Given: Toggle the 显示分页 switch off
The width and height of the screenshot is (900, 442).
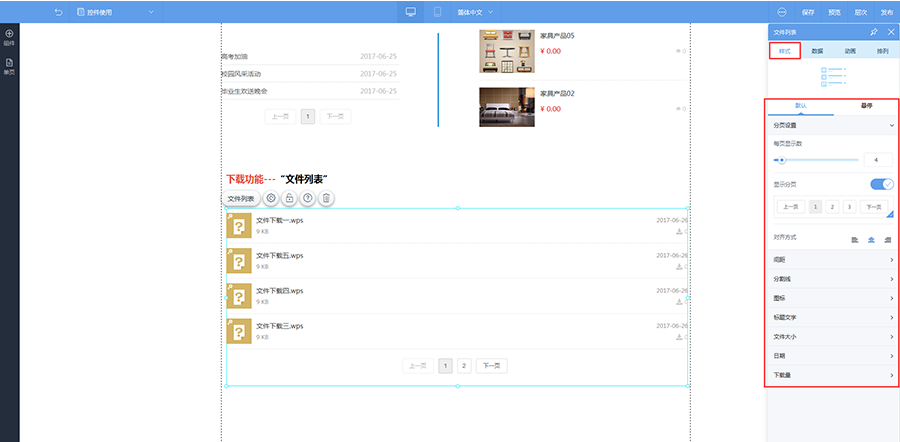Looking at the screenshot, I should (882, 184).
